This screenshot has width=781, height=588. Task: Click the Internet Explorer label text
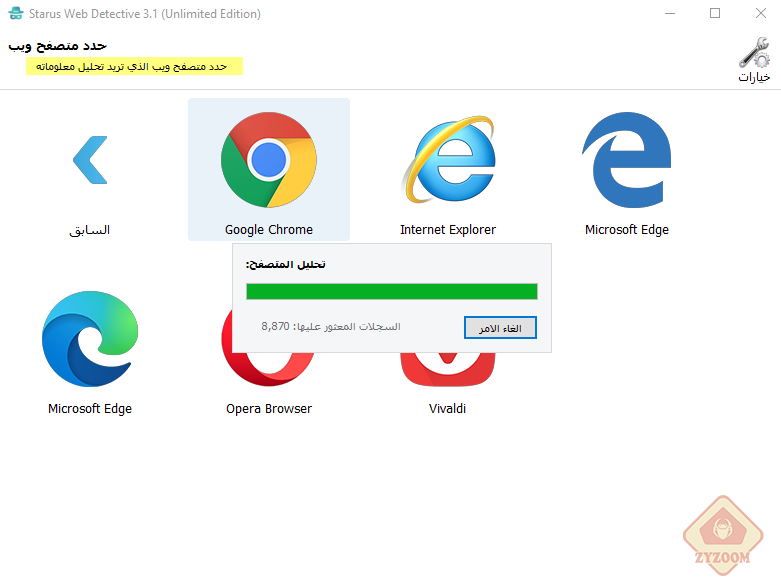(448, 230)
